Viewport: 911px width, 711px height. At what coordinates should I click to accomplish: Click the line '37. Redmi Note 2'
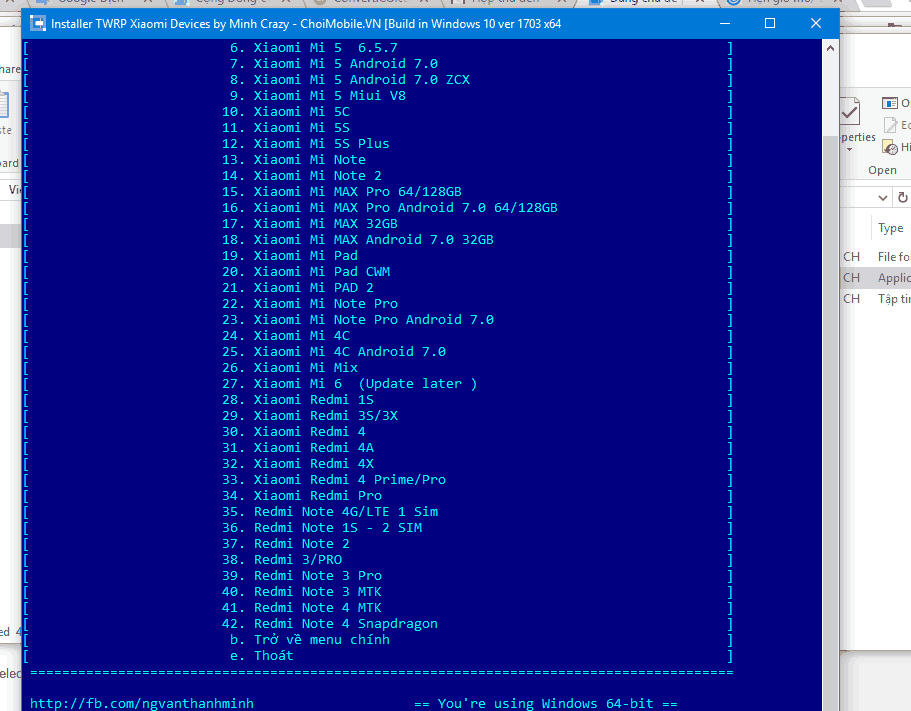coord(286,544)
